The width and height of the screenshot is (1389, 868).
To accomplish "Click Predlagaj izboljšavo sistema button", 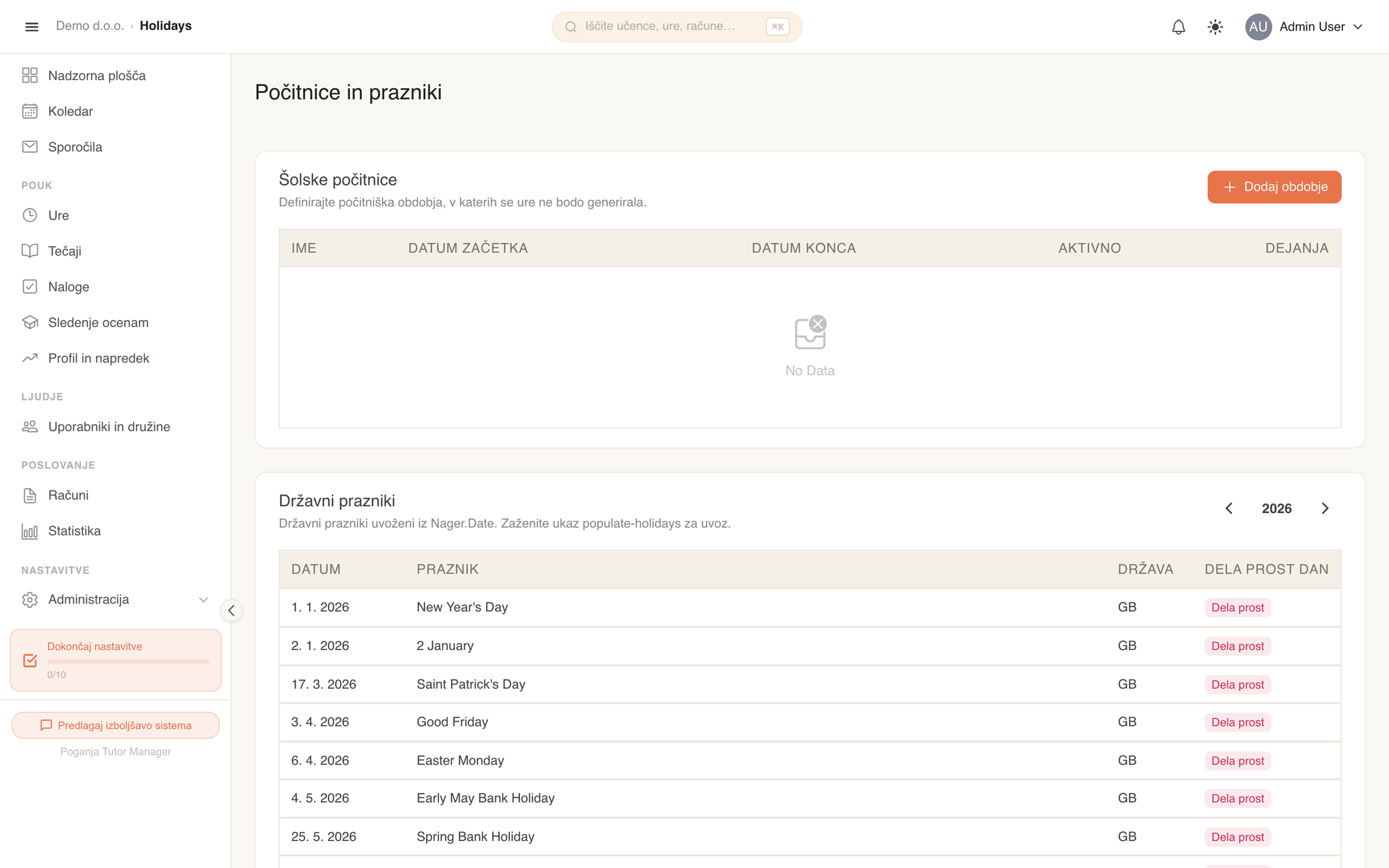I will 116,726.
